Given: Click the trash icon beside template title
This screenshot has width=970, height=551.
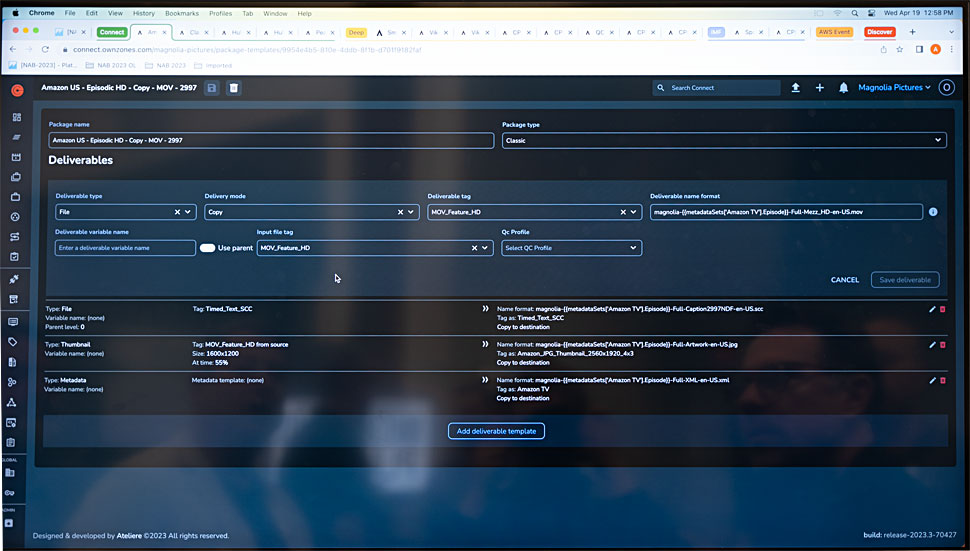Looking at the screenshot, I should (234, 88).
